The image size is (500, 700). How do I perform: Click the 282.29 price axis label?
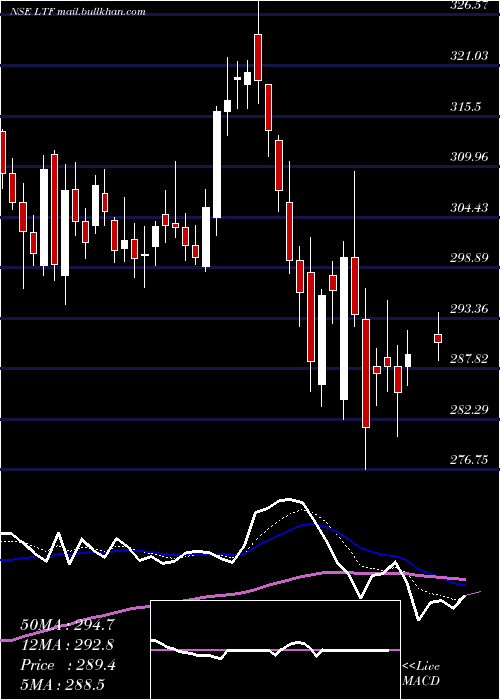[x=468, y=409]
